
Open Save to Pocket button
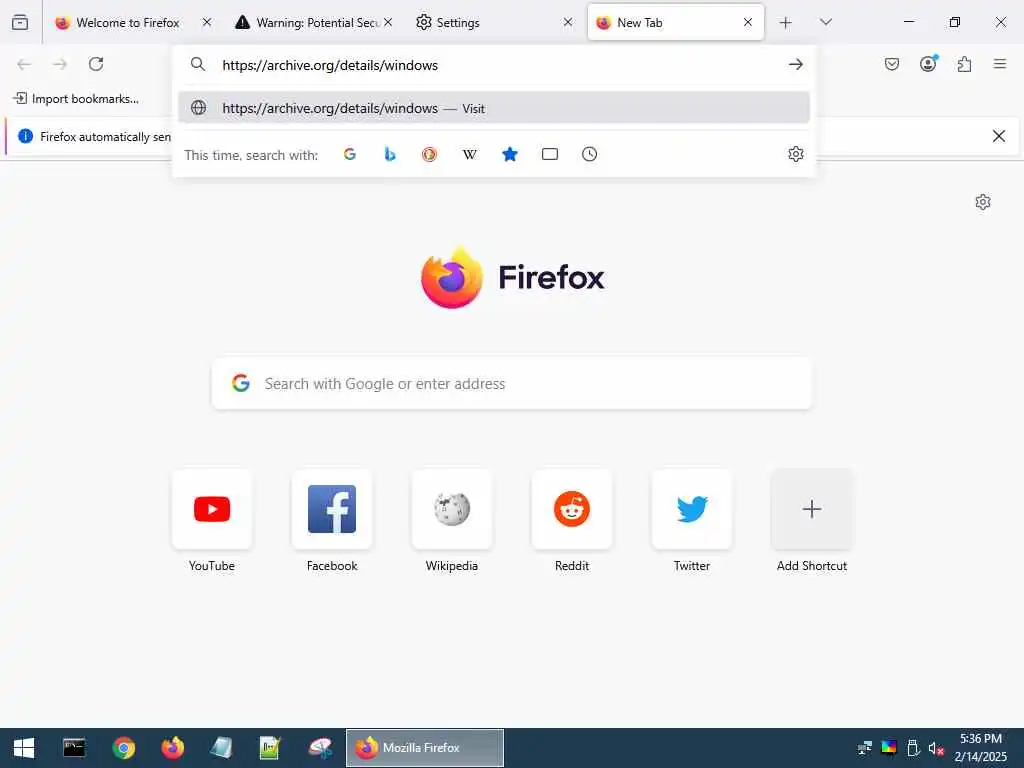click(x=891, y=64)
